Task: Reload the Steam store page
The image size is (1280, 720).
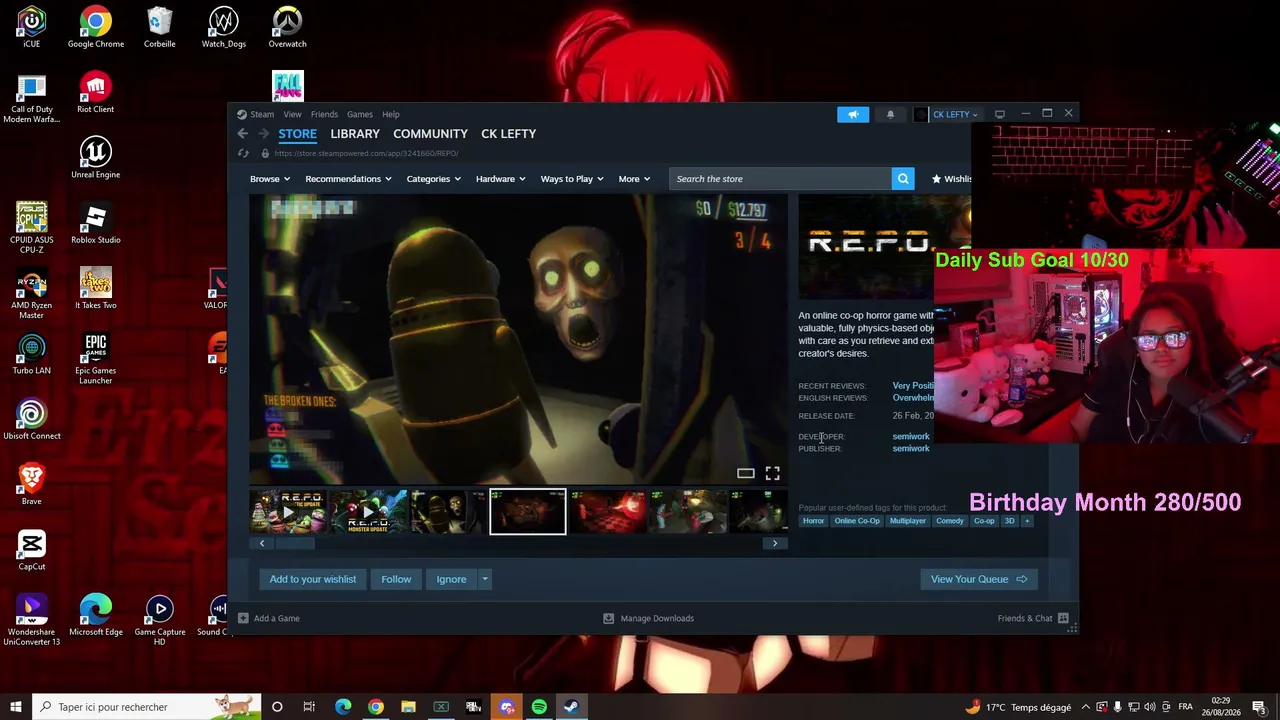Action: [243, 154]
